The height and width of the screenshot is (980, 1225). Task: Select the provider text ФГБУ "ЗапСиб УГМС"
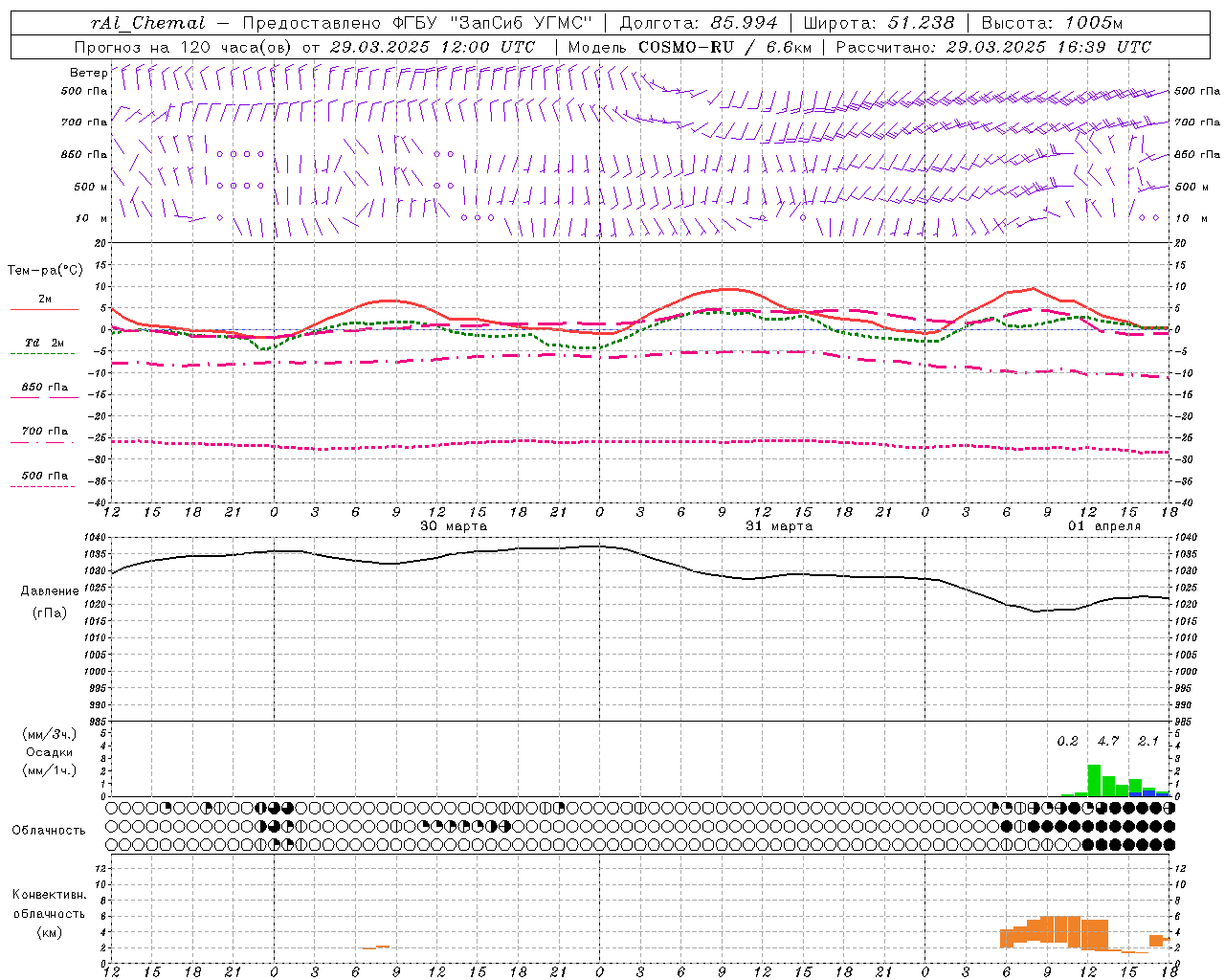493,23
